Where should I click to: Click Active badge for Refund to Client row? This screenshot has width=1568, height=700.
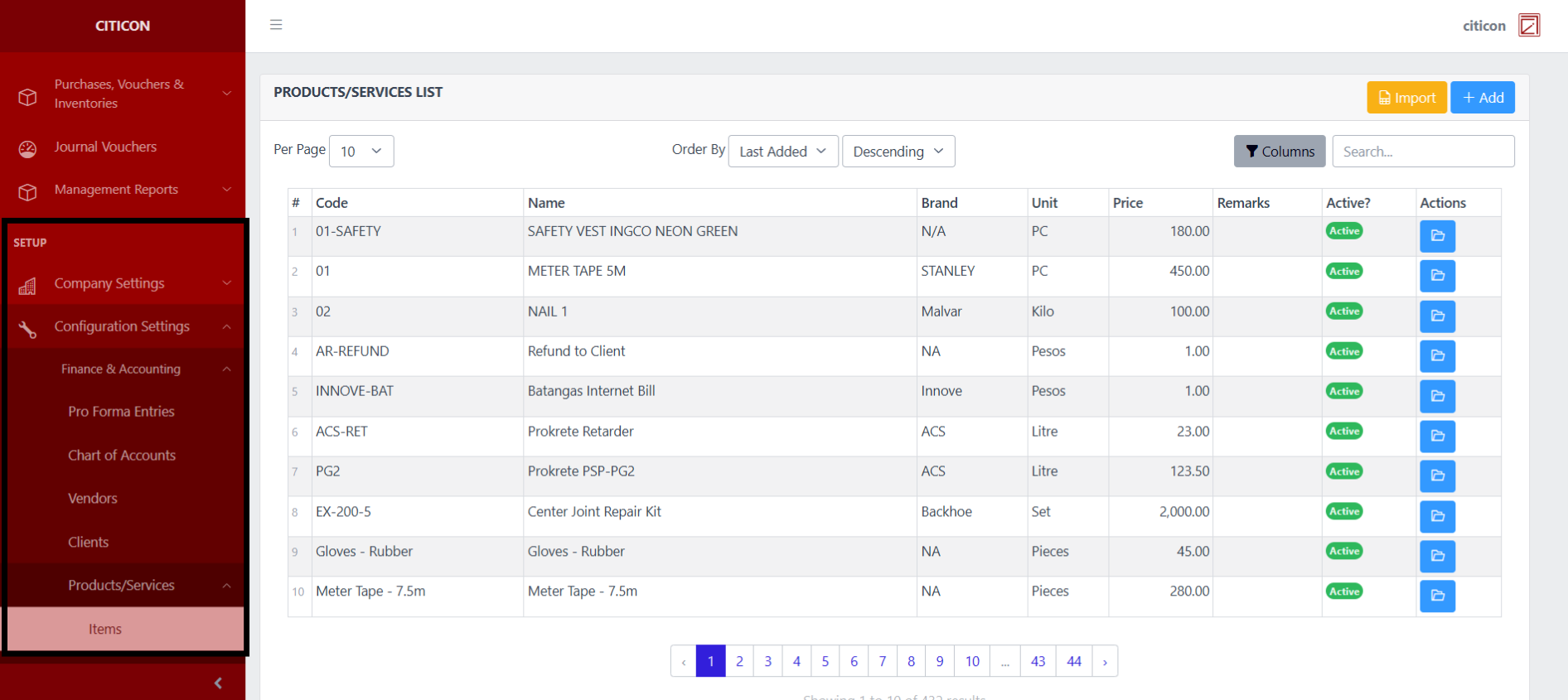coord(1344,351)
